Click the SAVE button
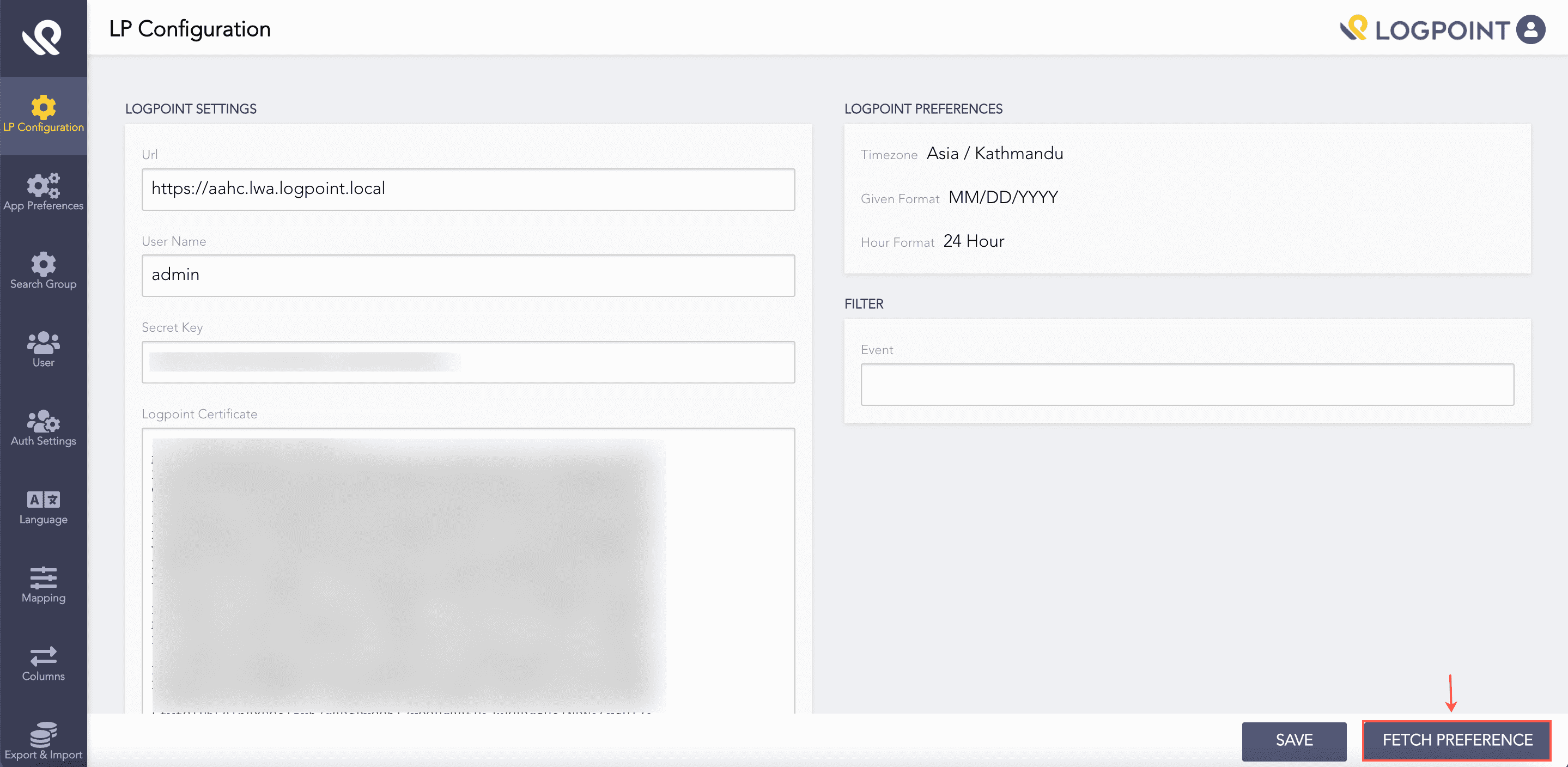 tap(1293, 740)
